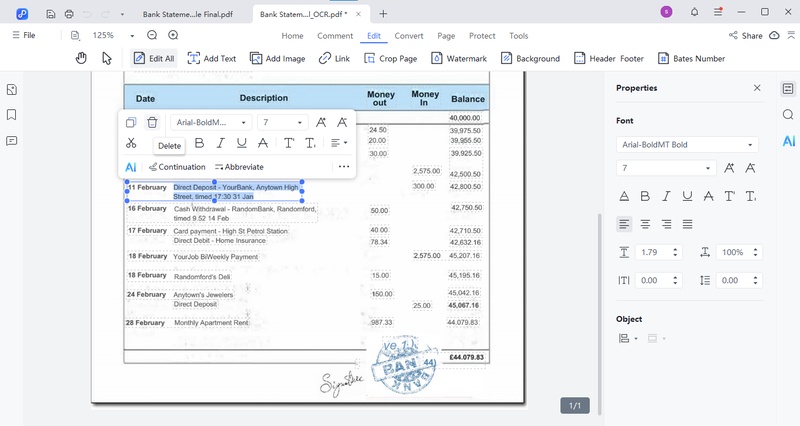Open the object align dropdown under Object
This screenshot has width=800, height=426.
(x=628, y=338)
